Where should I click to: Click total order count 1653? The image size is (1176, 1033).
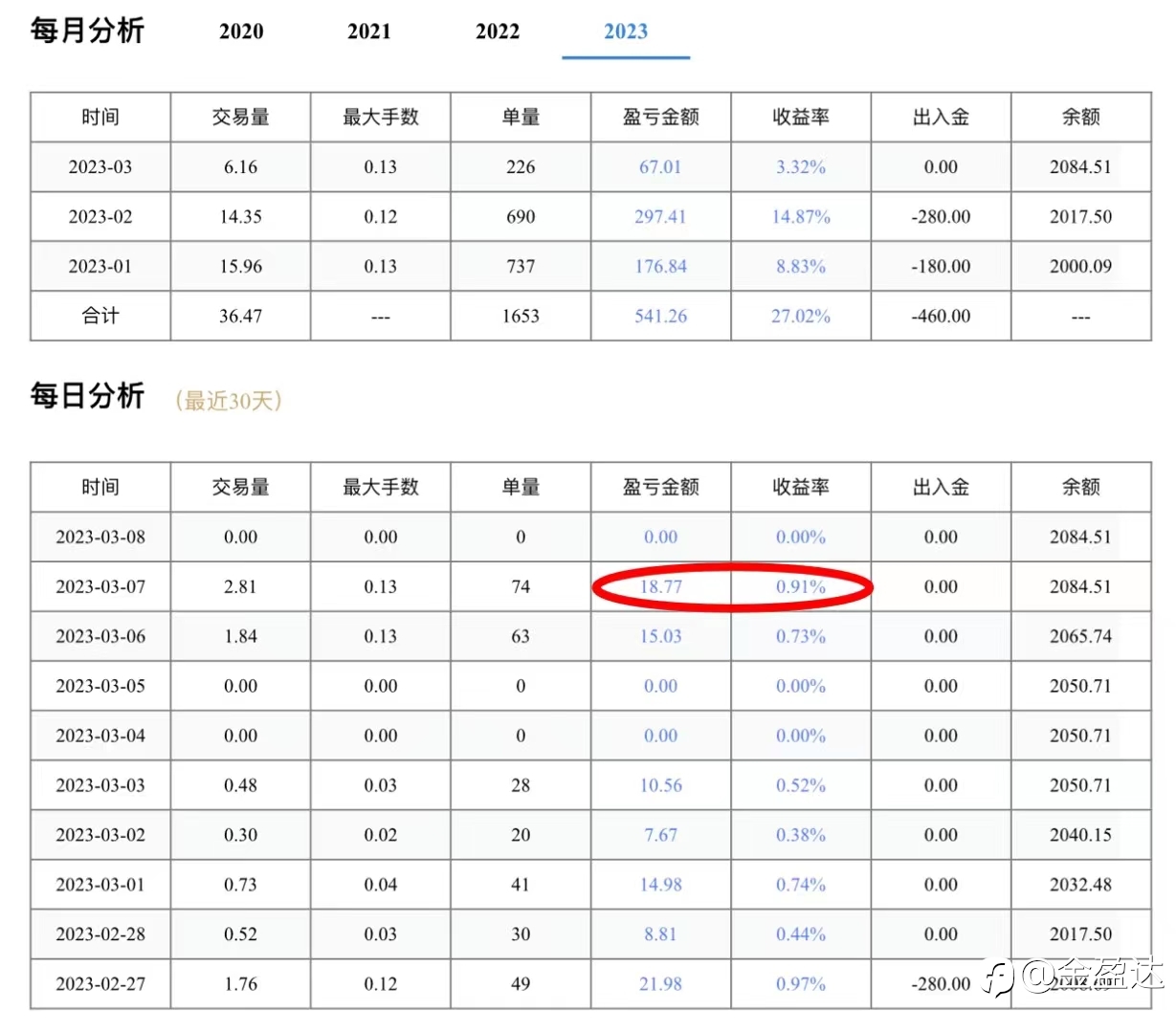[x=521, y=317]
